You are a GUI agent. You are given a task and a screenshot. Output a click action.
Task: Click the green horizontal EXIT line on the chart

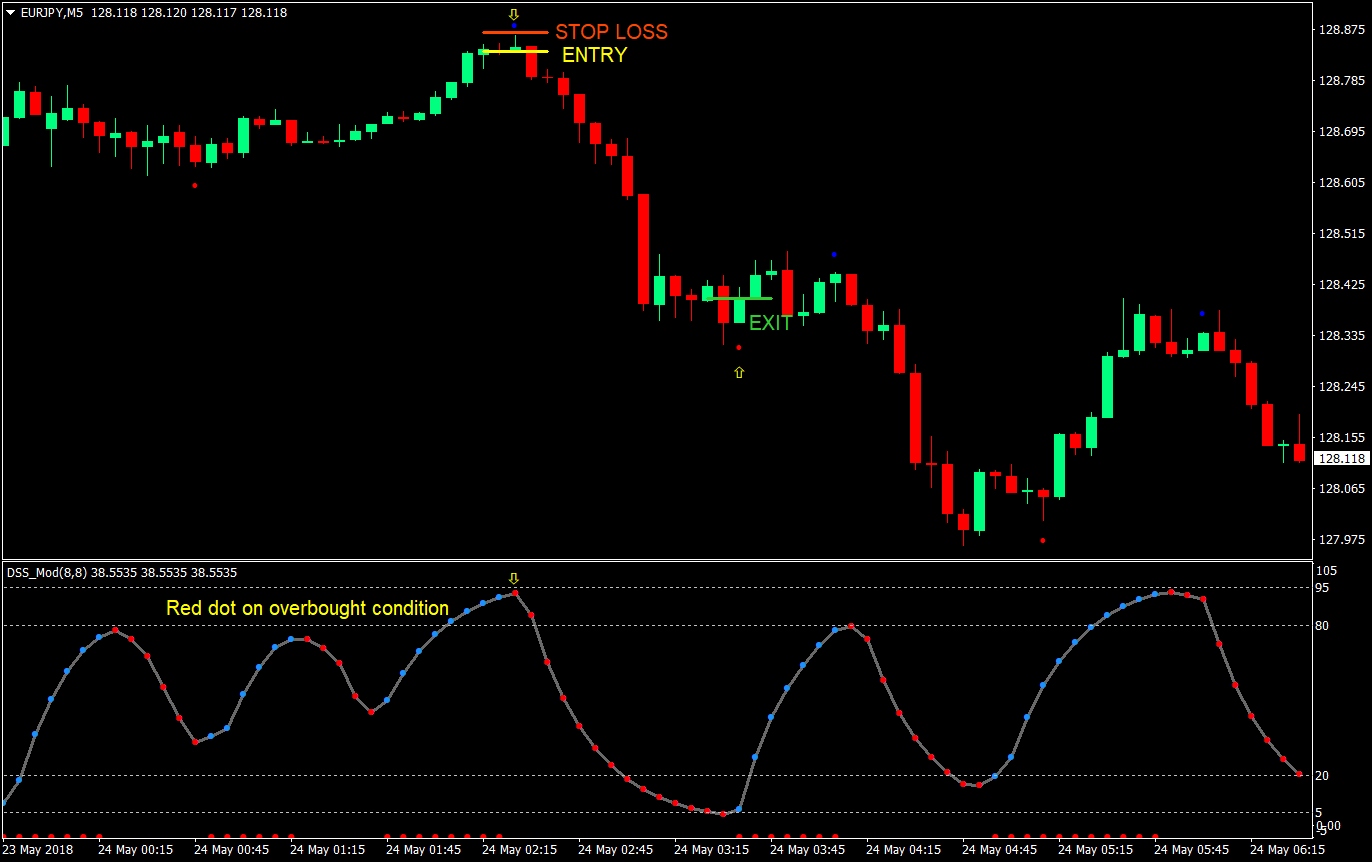(x=742, y=297)
